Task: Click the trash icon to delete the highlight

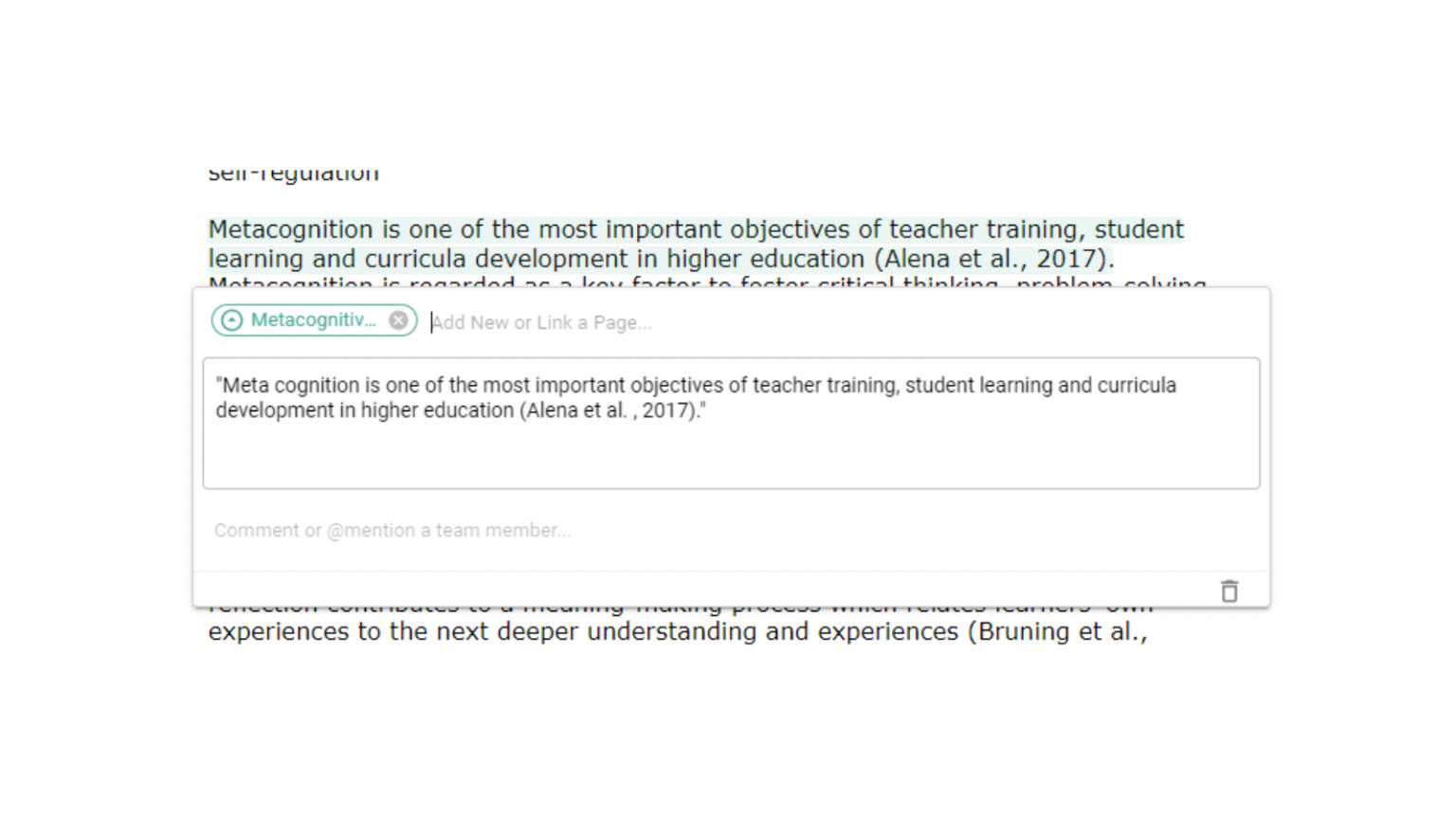Action: (x=1229, y=591)
